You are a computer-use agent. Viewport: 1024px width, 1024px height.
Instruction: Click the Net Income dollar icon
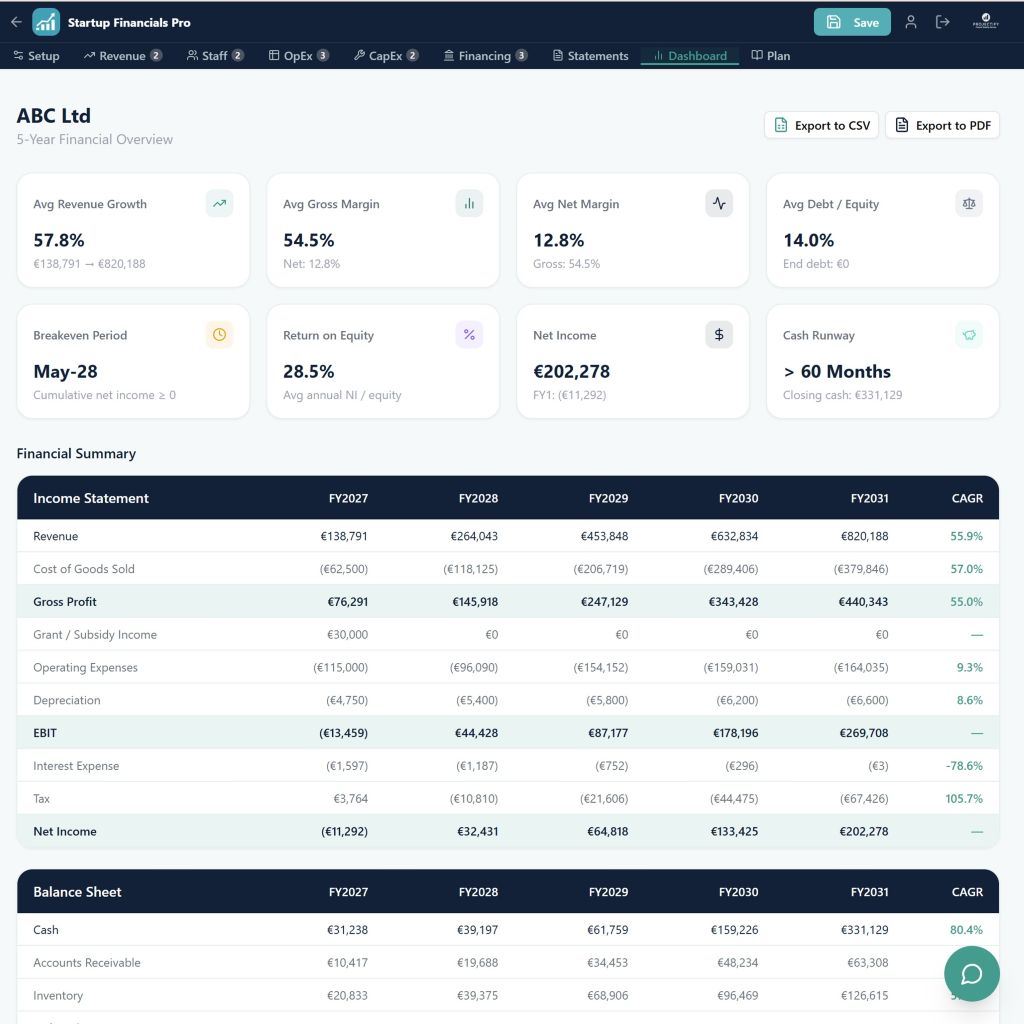[719, 335]
